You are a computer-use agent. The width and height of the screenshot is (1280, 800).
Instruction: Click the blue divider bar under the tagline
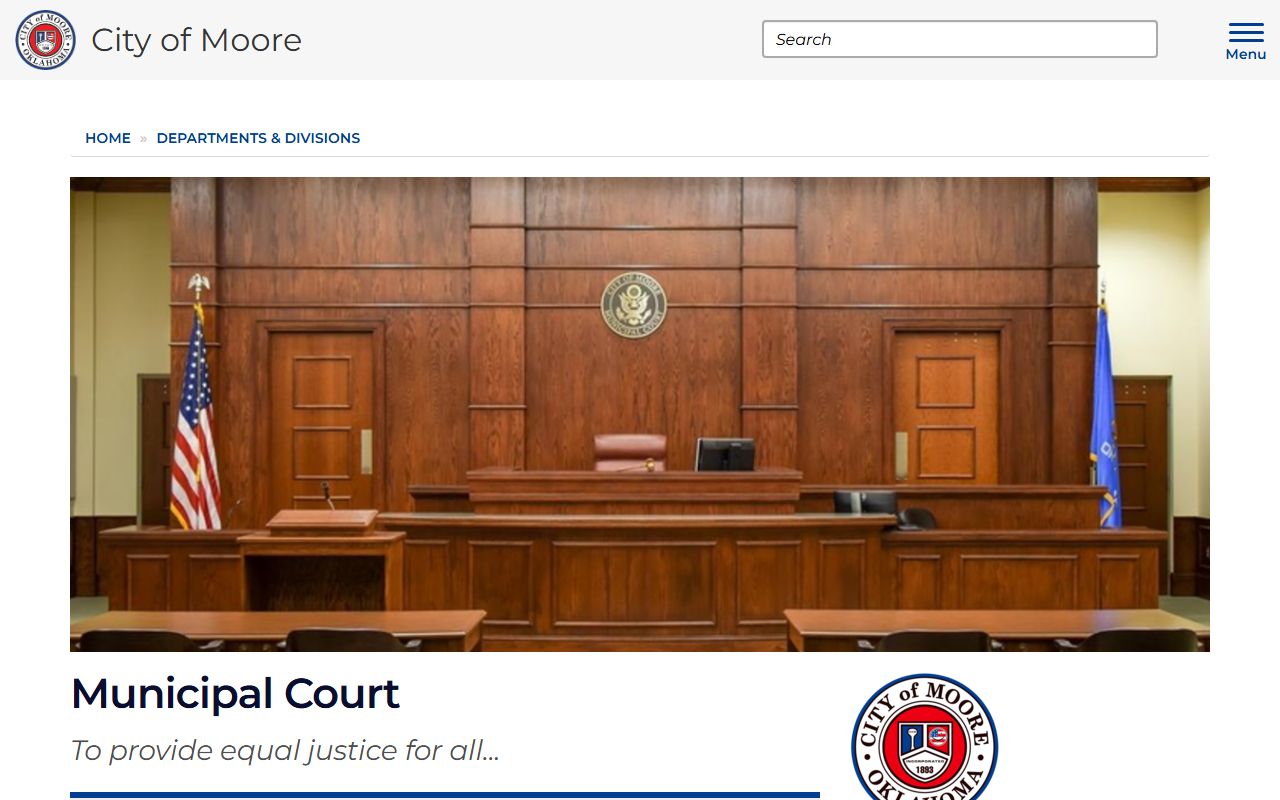point(445,795)
